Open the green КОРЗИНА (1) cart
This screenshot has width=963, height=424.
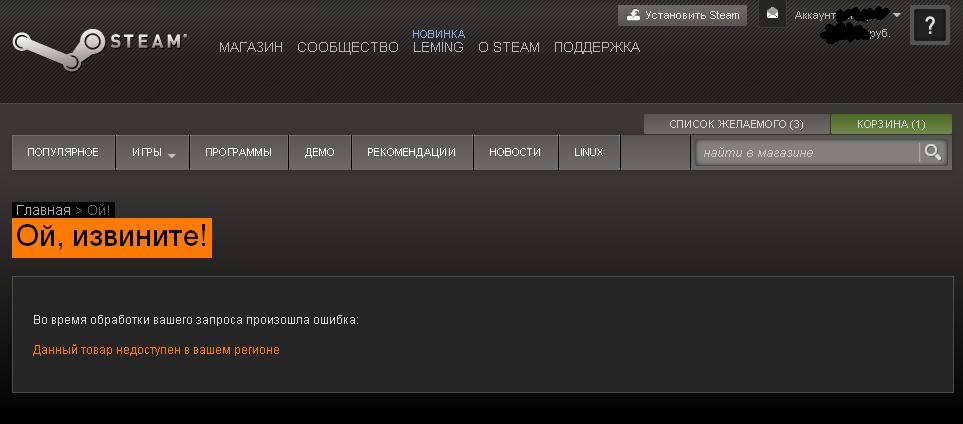[891, 124]
